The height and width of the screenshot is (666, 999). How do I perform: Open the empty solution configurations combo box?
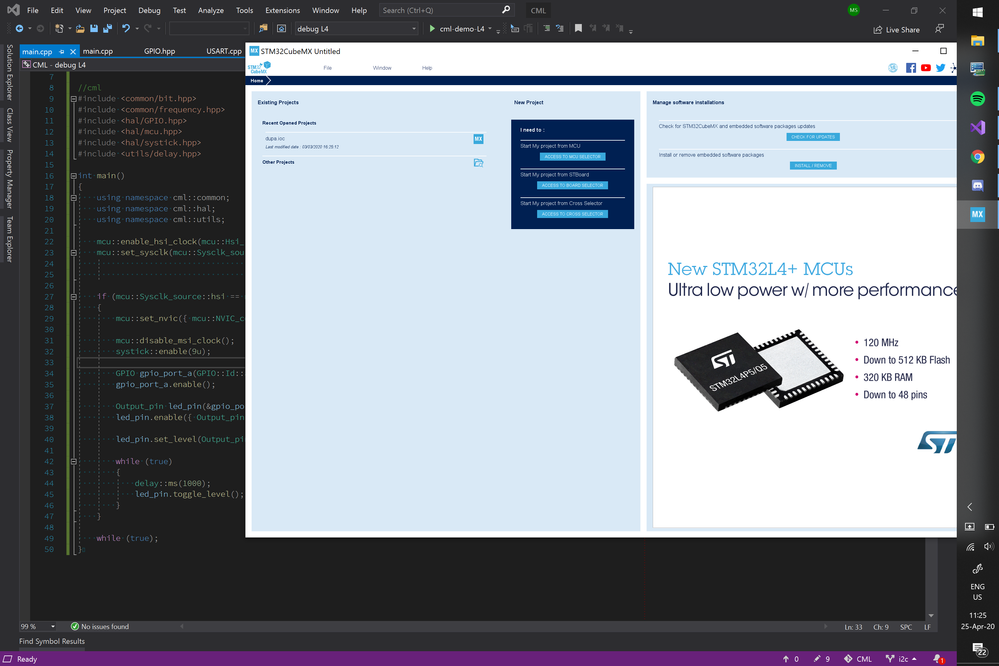point(209,29)
